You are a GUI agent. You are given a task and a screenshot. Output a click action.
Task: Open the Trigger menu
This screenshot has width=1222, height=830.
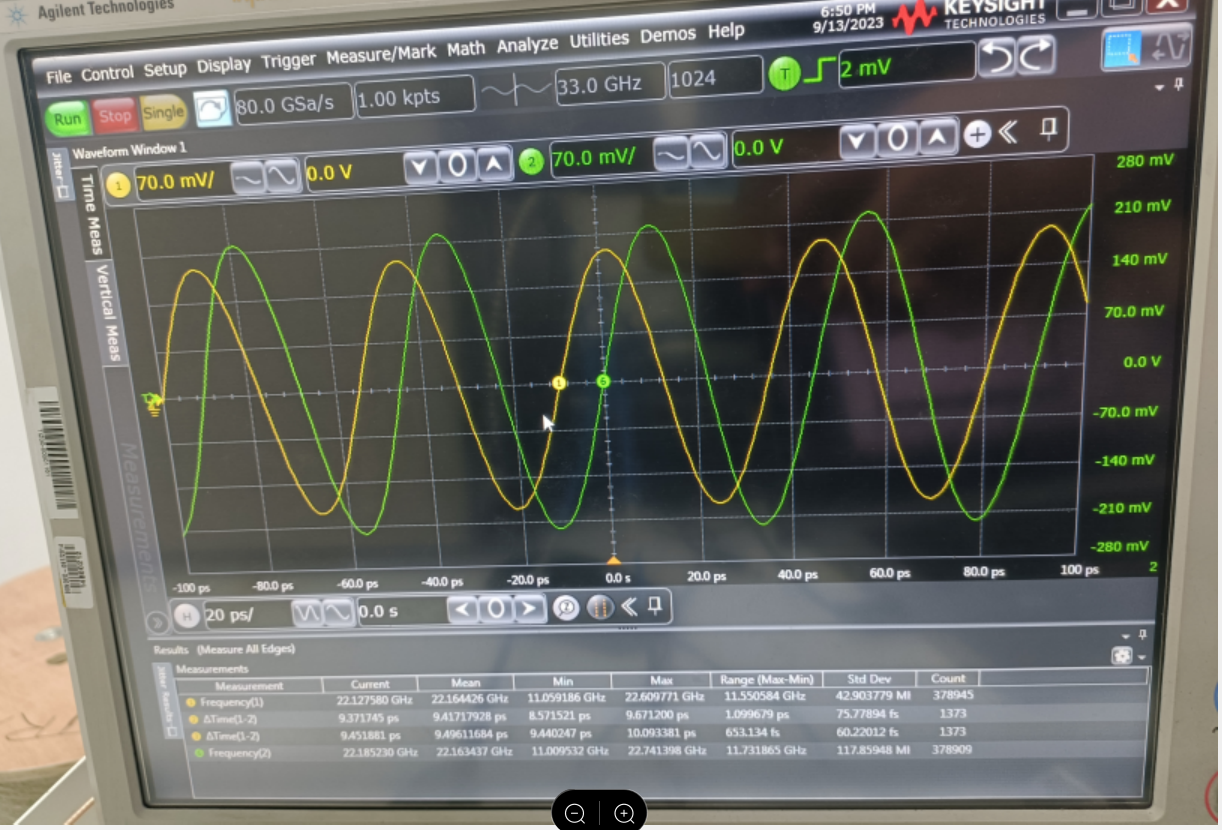[x=288, y=62]
